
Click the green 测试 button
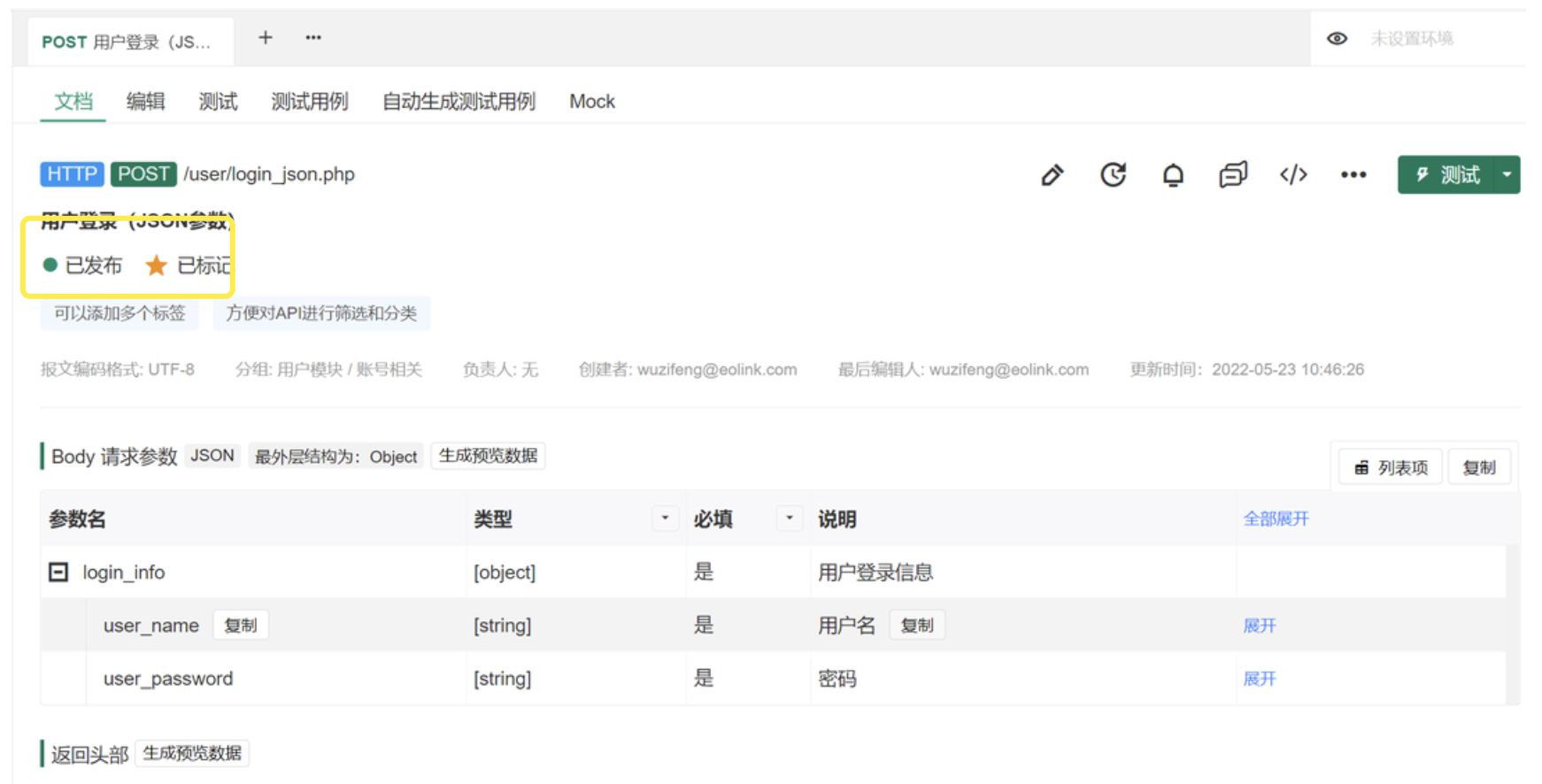pos(1447,175)
